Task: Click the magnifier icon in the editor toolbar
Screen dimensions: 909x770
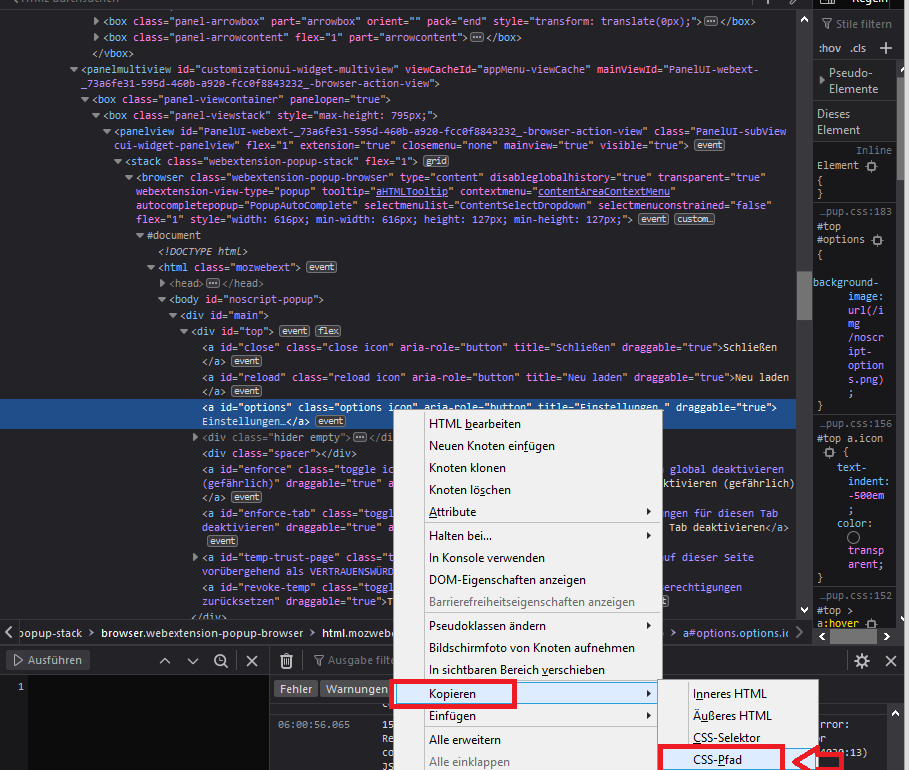Action: click(x=221, y=660)
